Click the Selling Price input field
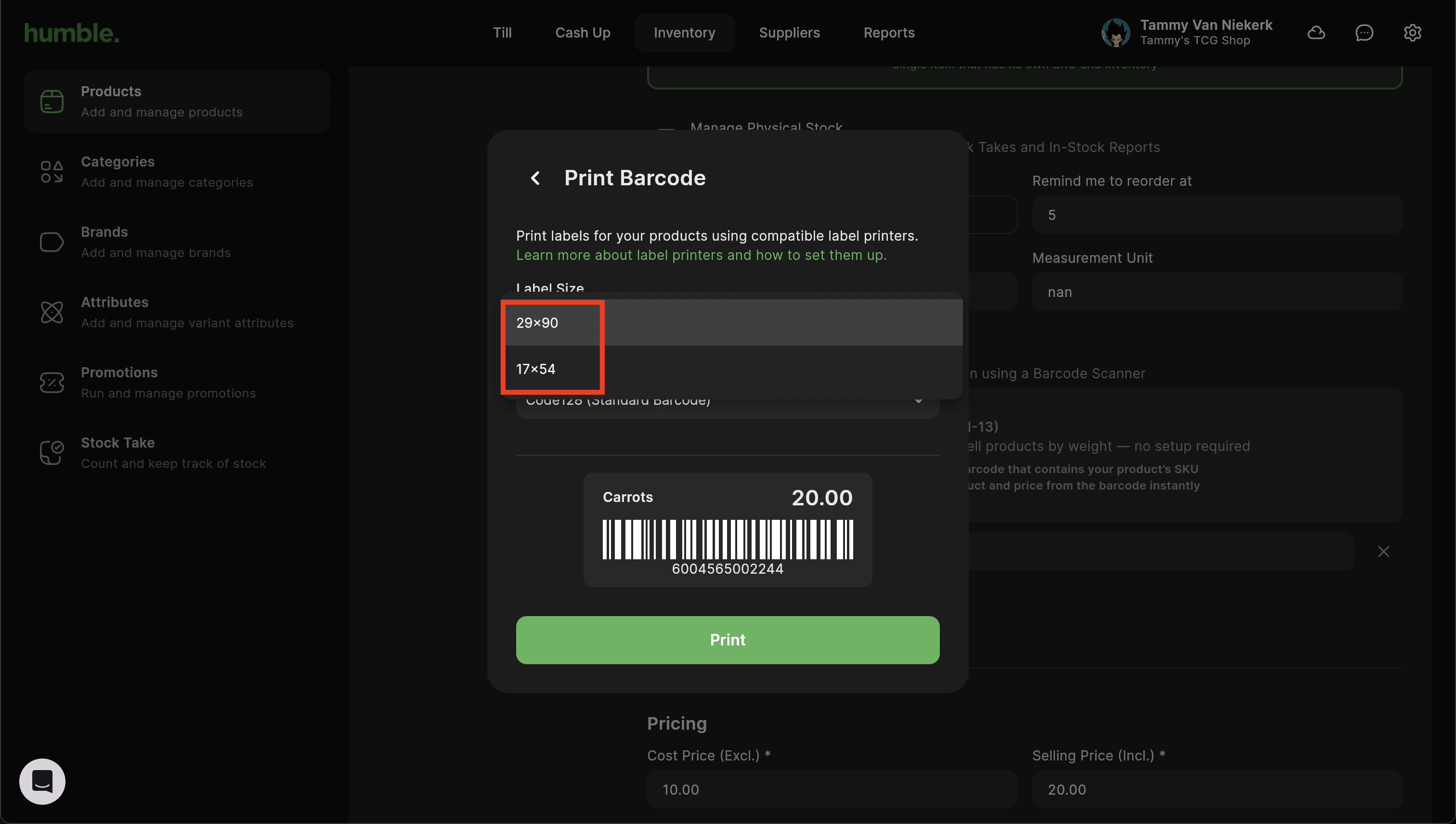Viewport: 1456px width, 824px height. (x=1217, y=789)
